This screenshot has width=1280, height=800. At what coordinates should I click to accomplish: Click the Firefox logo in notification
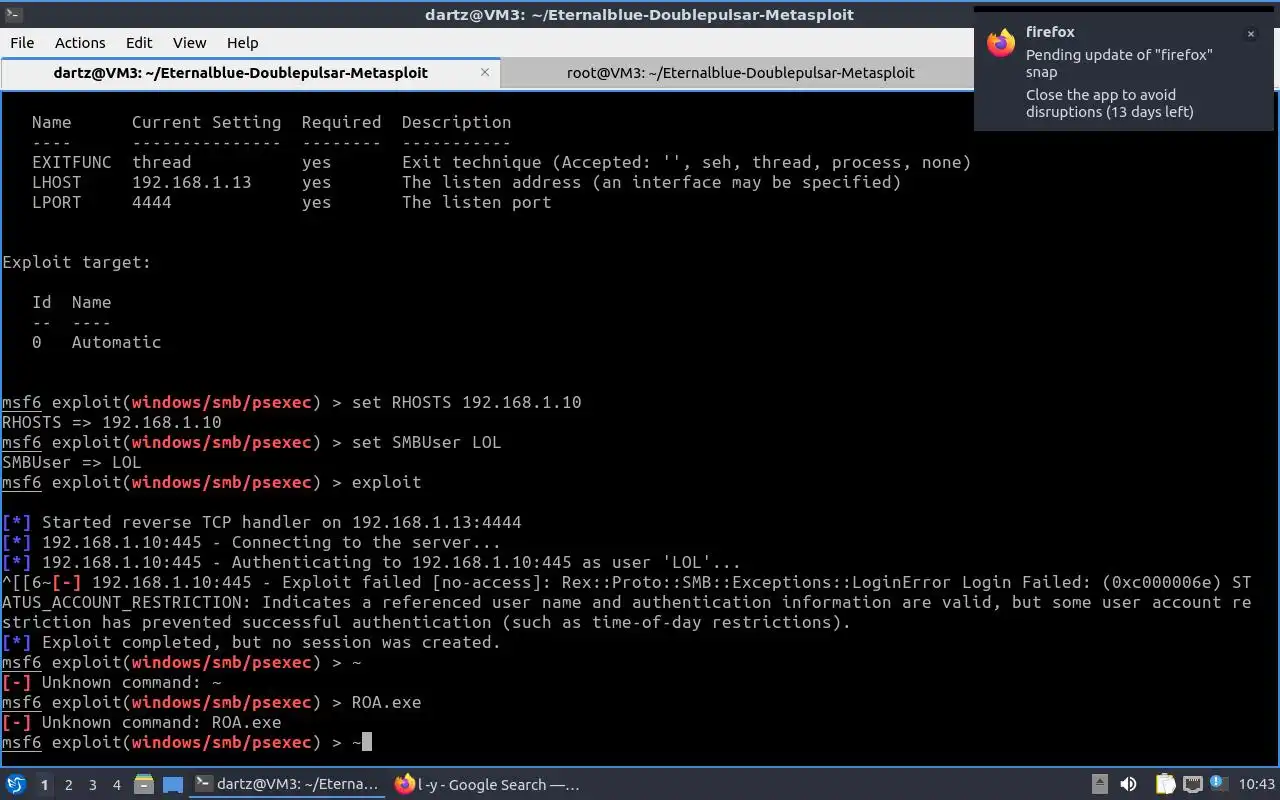(1001, 43)
